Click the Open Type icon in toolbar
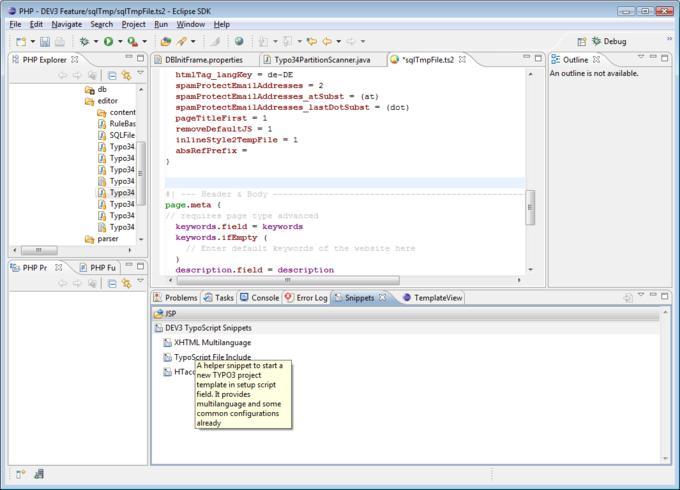Image resolution: width=680 pixels, height=490 pixels. tap(166, 42)
